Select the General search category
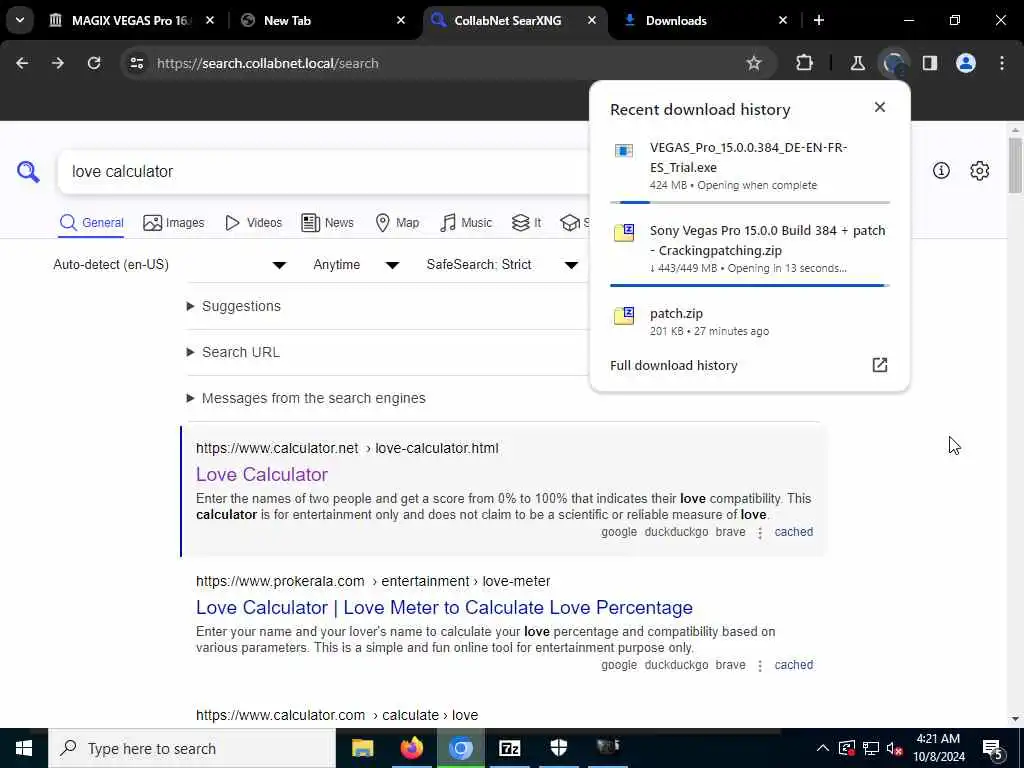 tap(91, 223)
